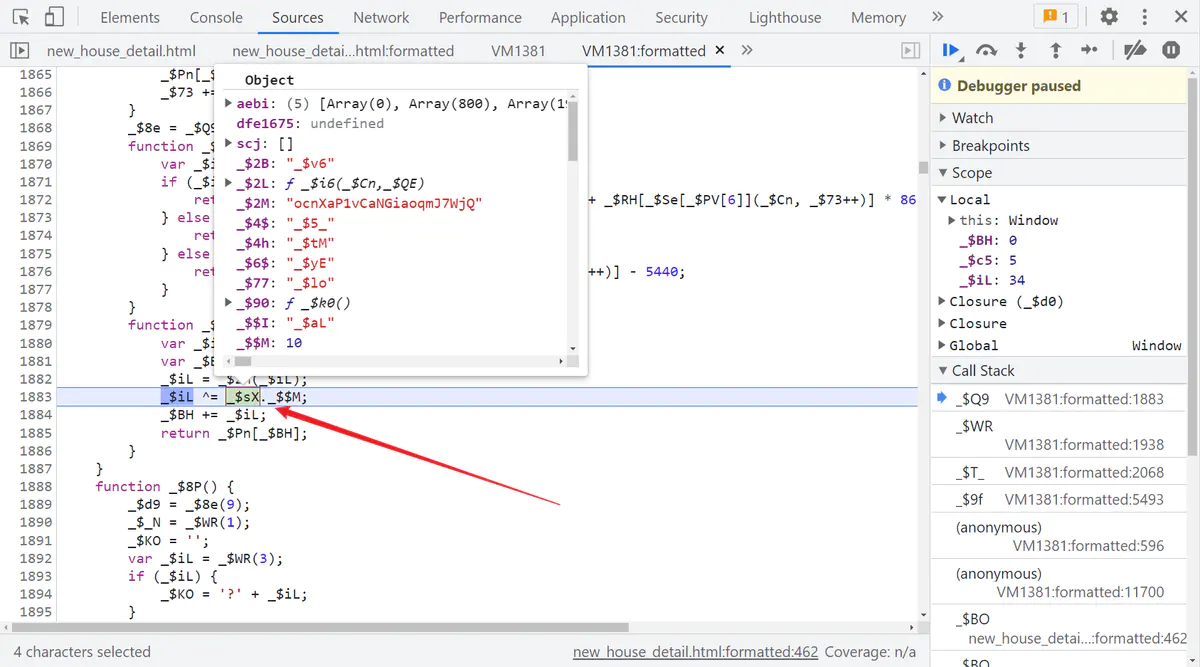Step out of current function

[1055, 51]
